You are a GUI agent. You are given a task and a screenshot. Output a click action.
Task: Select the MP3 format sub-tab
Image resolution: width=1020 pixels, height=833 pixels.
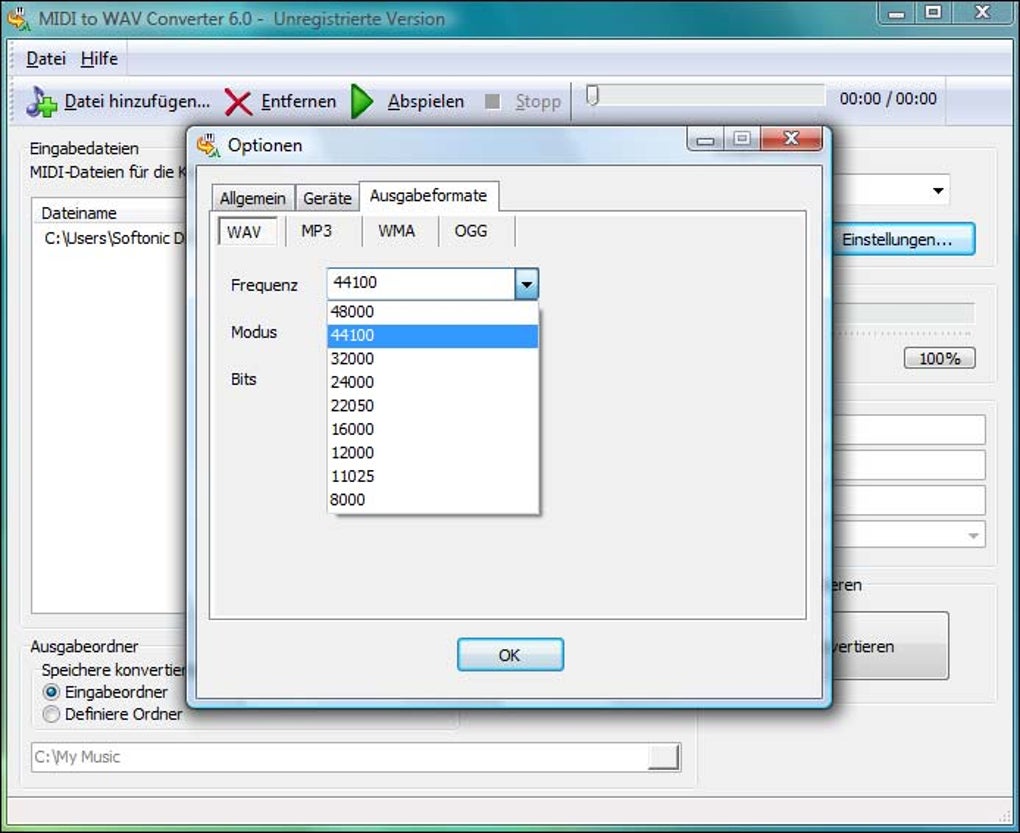click(x=317, y=231)
